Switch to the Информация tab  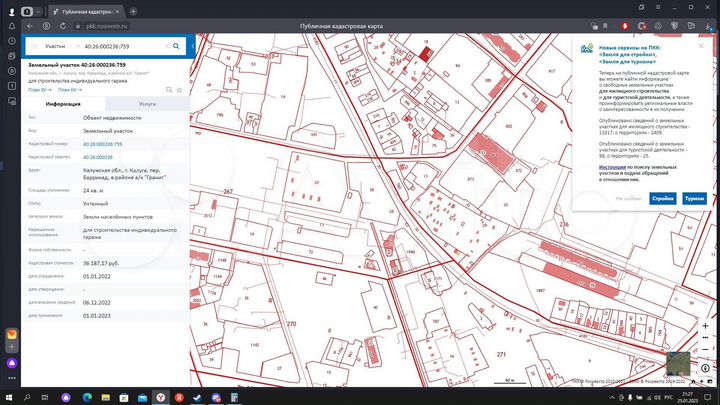click(63, 104)
